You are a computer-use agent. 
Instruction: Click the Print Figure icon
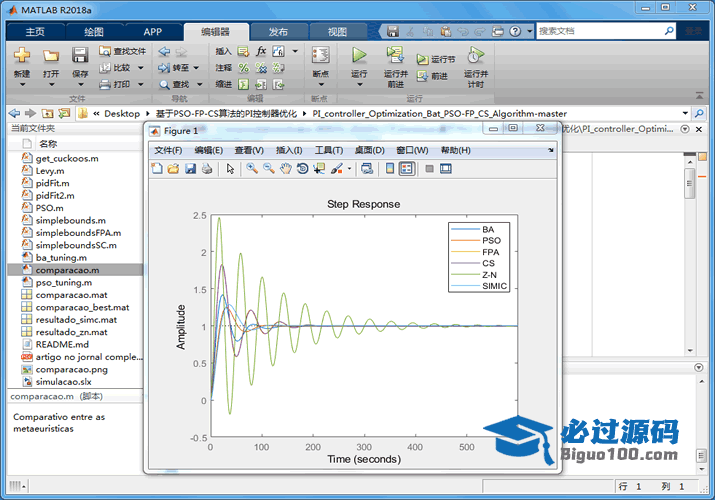pos(206,169)
